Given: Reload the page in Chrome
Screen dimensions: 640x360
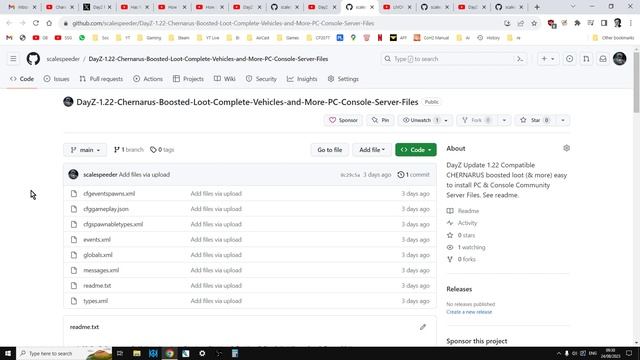Looking at the screenshot, I should 36,23.
